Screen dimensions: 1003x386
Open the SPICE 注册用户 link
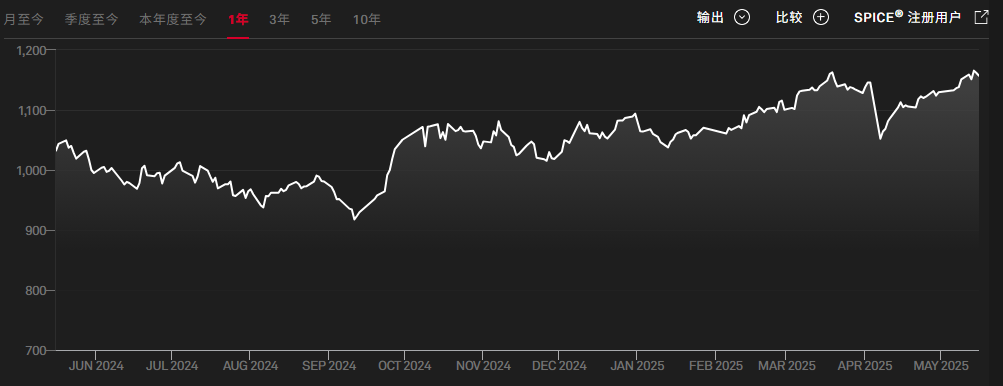pos(907,18)
